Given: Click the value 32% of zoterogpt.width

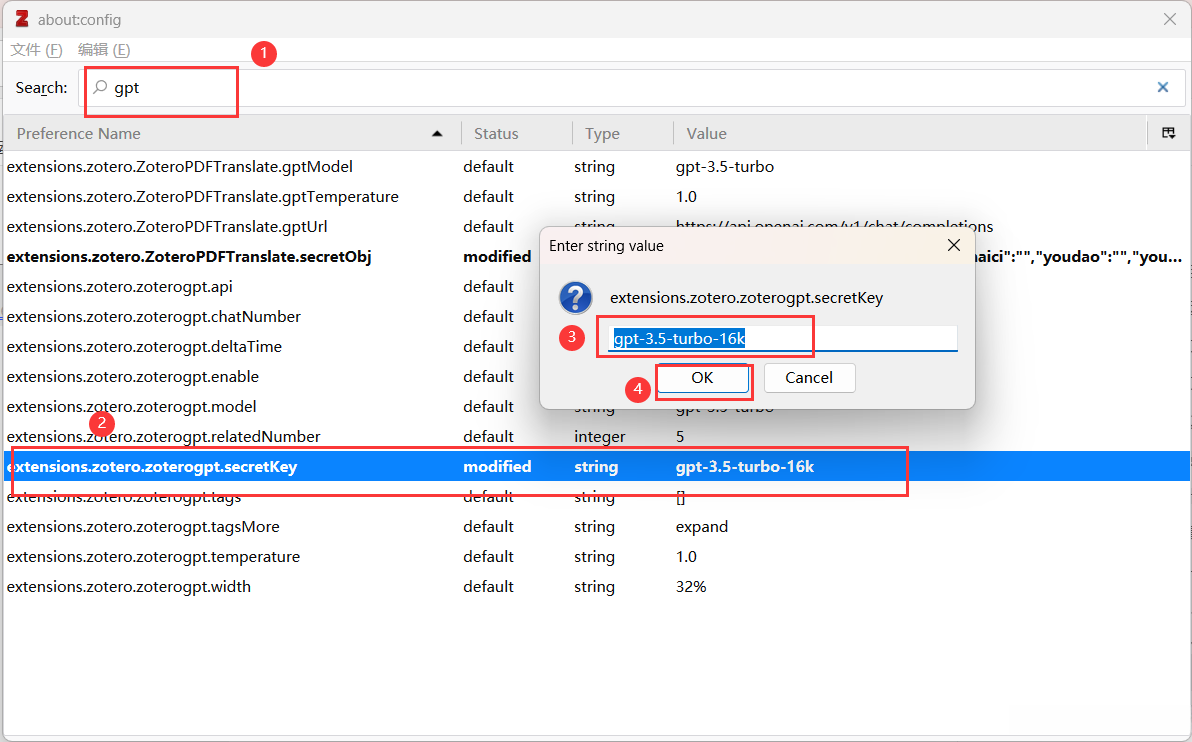Looking at the screenshot, I should (x=691, y=587).
